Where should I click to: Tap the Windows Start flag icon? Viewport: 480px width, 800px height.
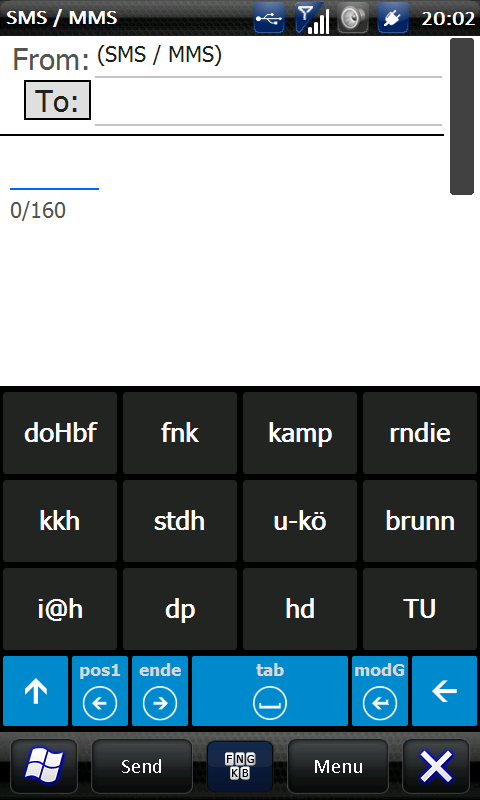(x=44, y=766)
